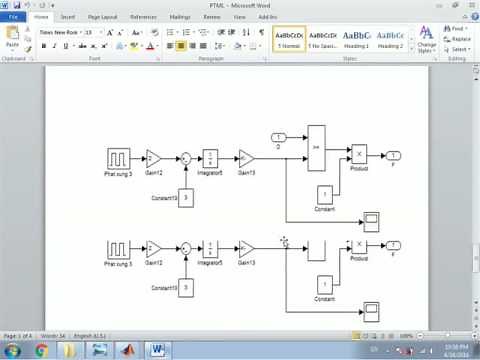Toggle superscript formatting
The image size is (480, 360).
click(x=104, y=46)
